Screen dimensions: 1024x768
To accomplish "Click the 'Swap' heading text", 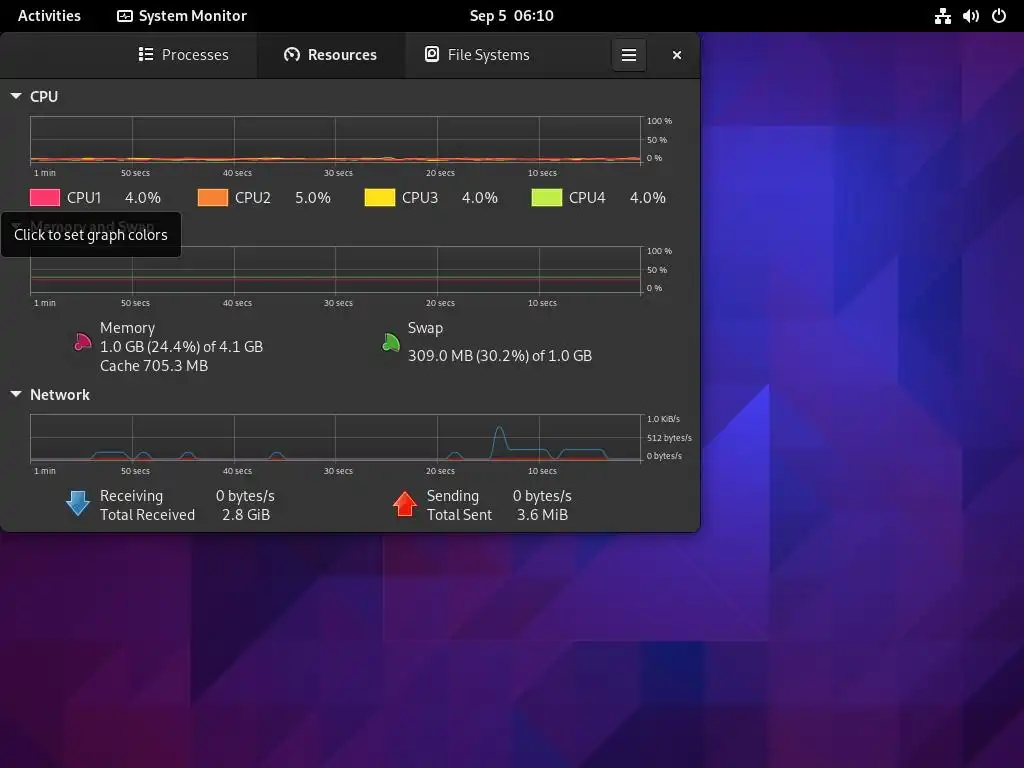I will (425, 328).
